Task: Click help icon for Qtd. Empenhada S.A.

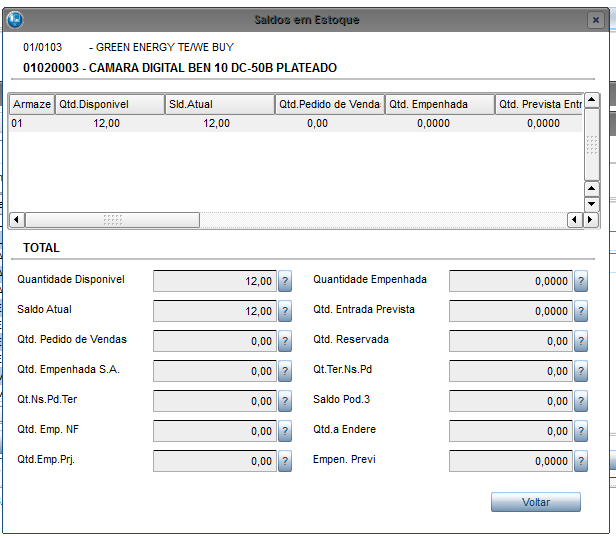Action: (x=285, y=371)
